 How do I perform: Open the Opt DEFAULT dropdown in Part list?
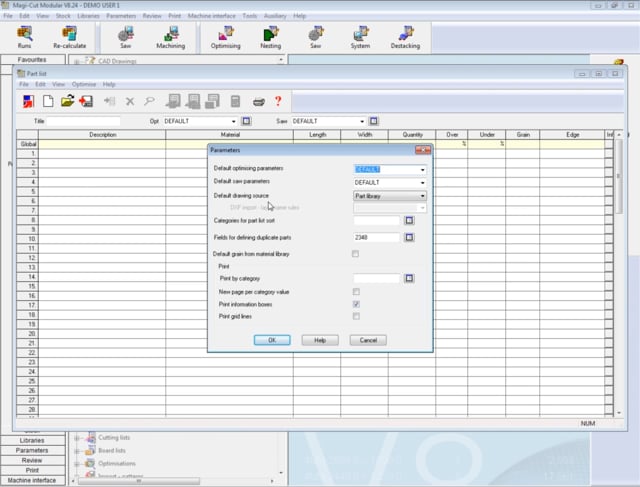click(233, 121)
